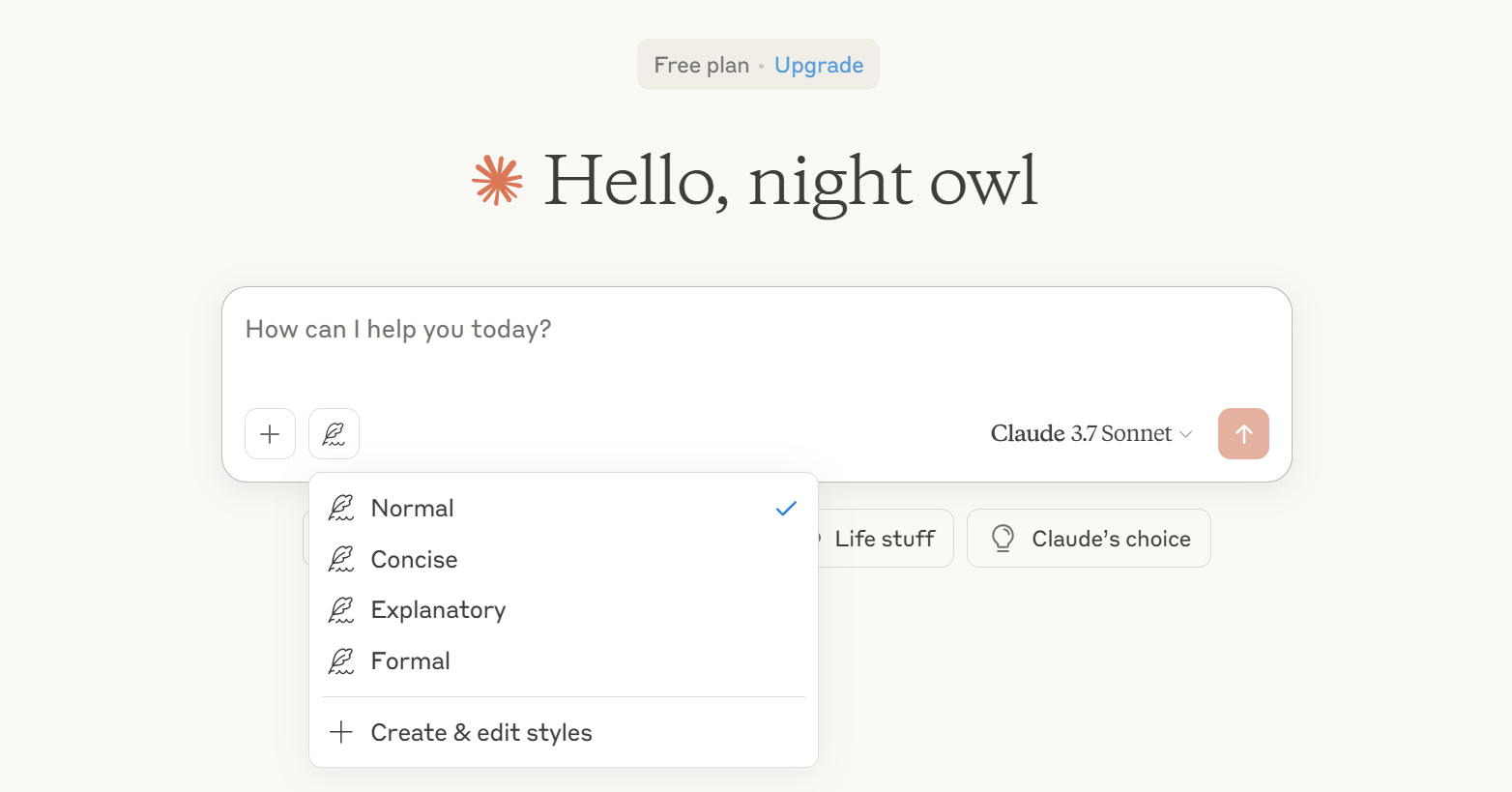Click the orange Claude starburst logo
The height and width of the screenshot is (792, 1512).
pyautogui.click(x=497, y=180)
